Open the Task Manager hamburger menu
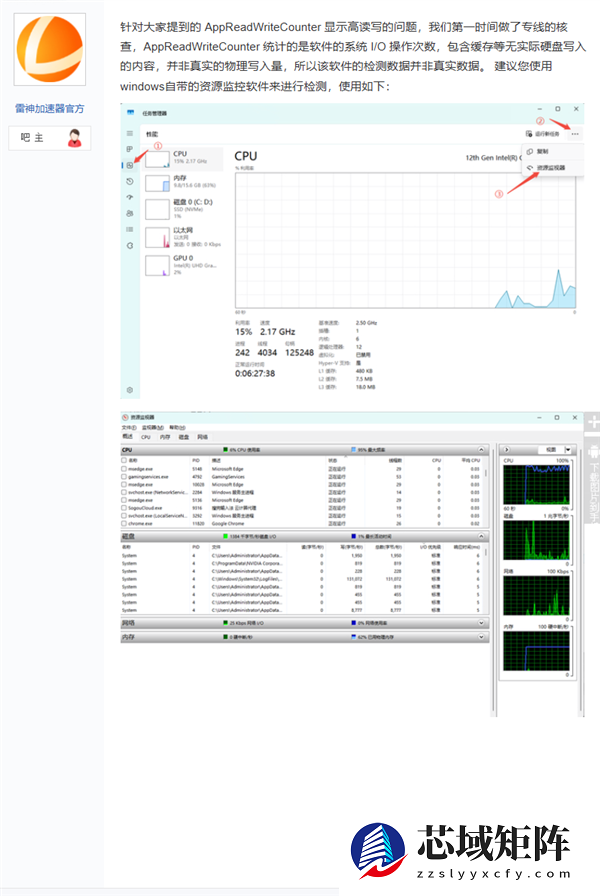600x896 pixels. 129,133
